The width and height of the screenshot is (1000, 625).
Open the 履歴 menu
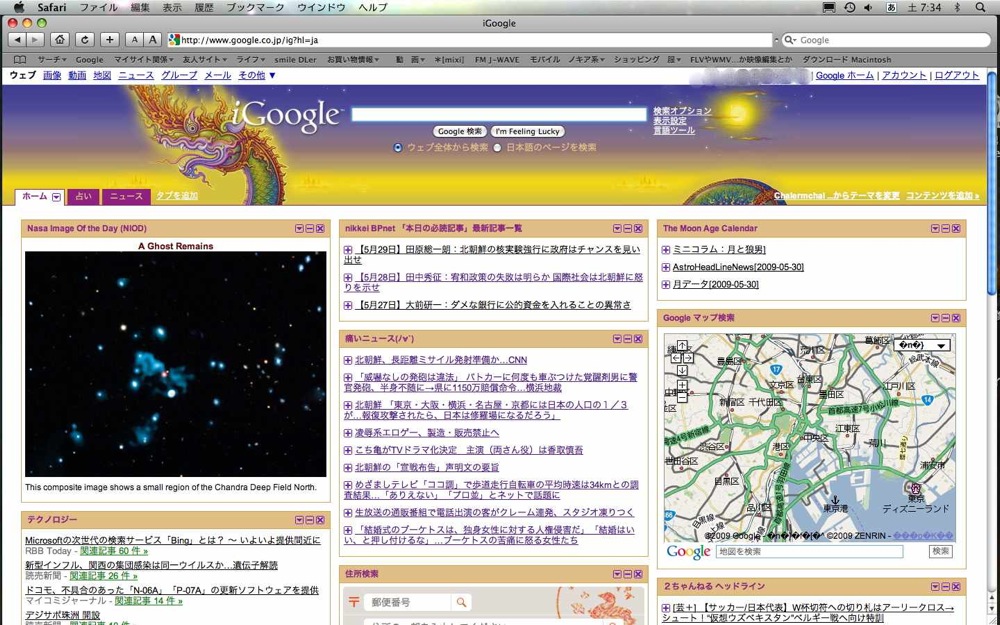[204, 7]
